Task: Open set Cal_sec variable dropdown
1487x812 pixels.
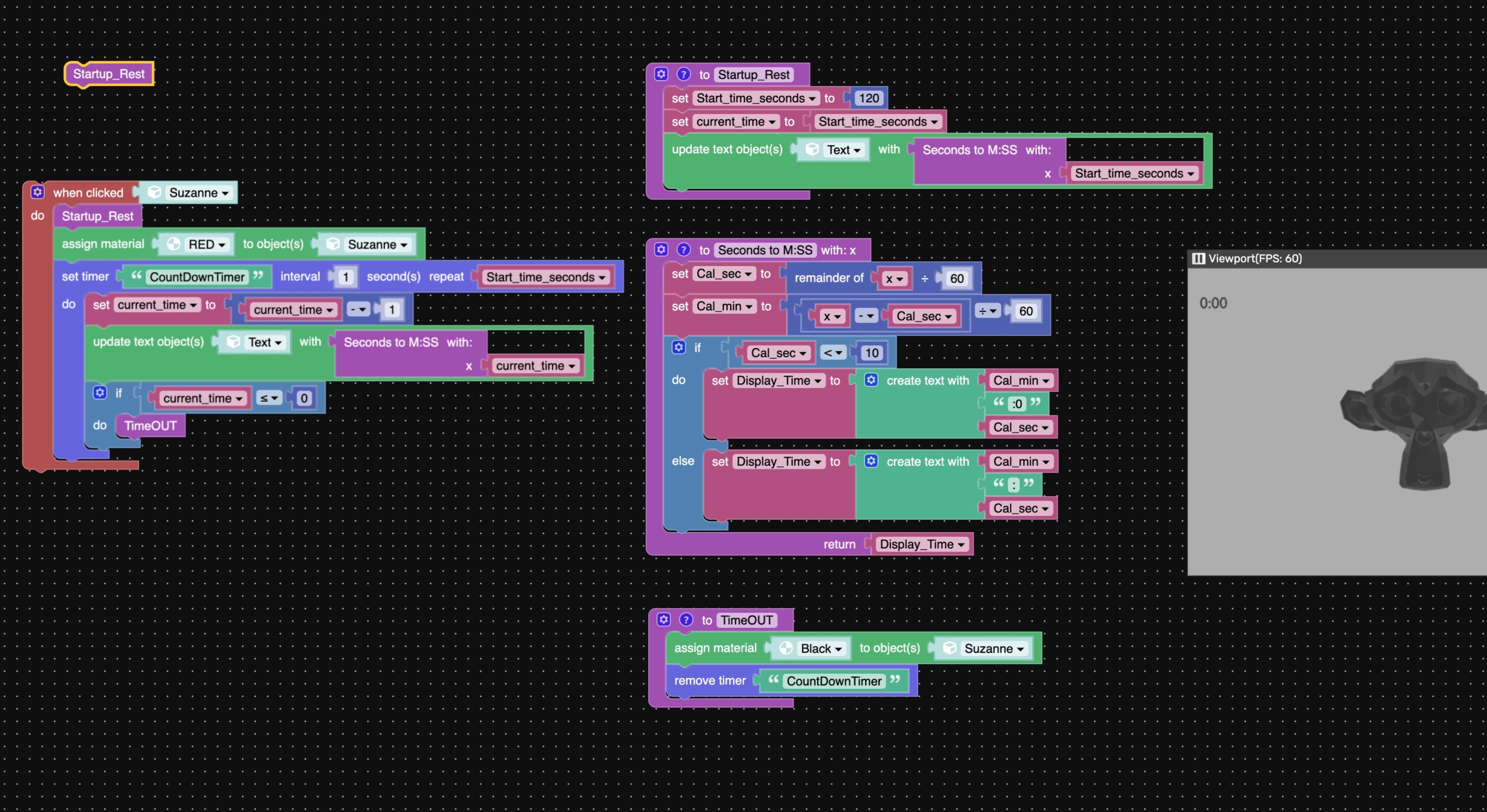Action: (x=724, y=274)
